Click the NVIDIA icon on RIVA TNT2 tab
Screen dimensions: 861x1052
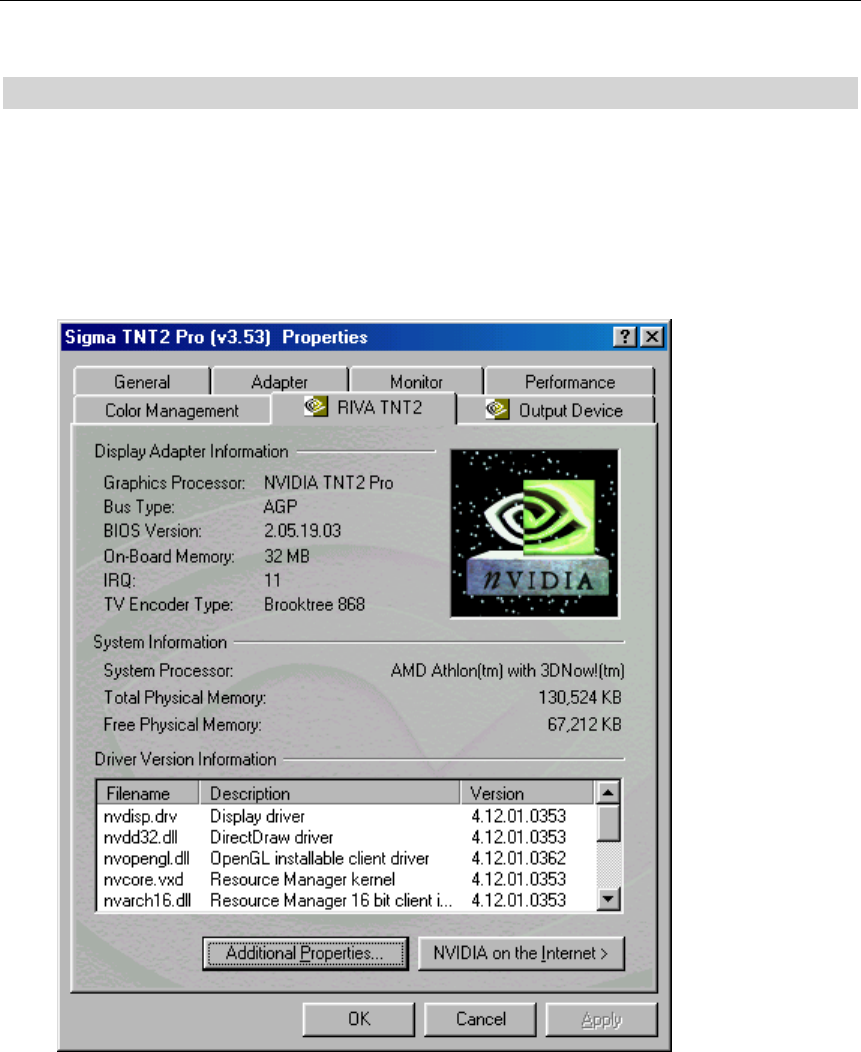(316, 407)
